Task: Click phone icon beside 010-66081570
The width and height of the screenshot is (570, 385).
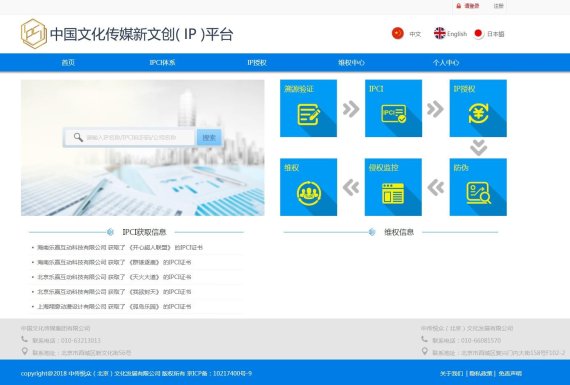Action: tap(424, 340)
